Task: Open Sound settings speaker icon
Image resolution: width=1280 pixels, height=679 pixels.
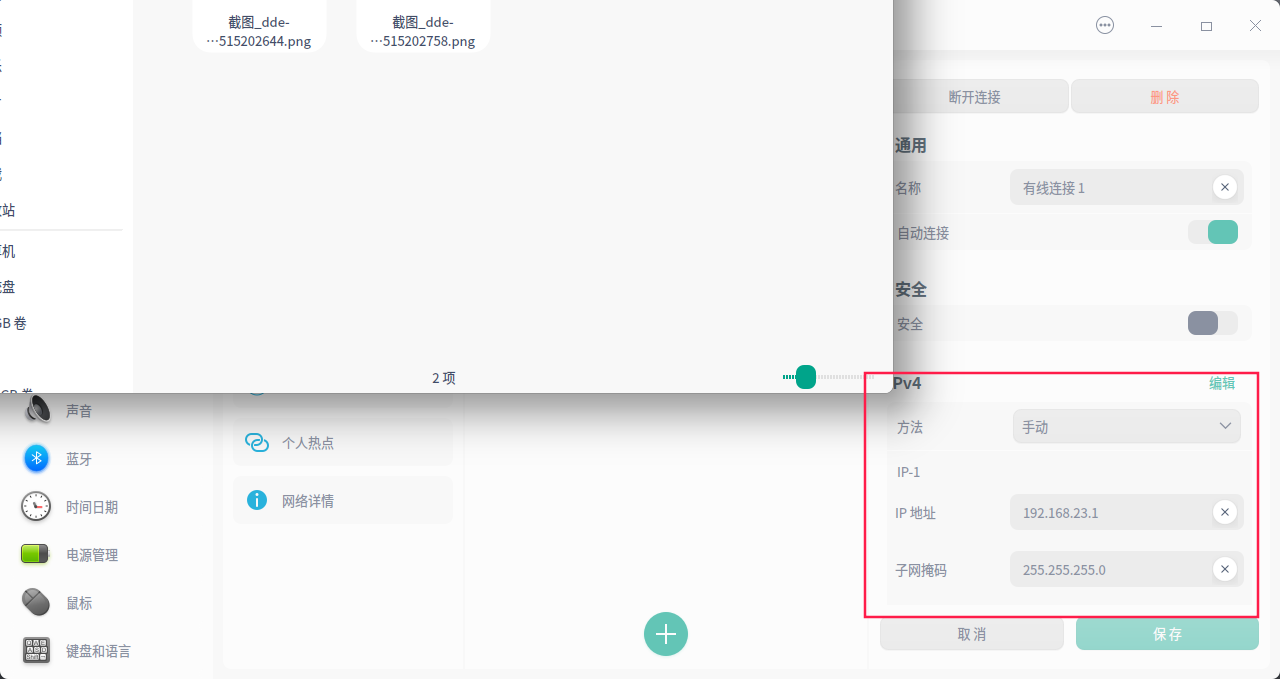Action: click(x=37, y=409)
